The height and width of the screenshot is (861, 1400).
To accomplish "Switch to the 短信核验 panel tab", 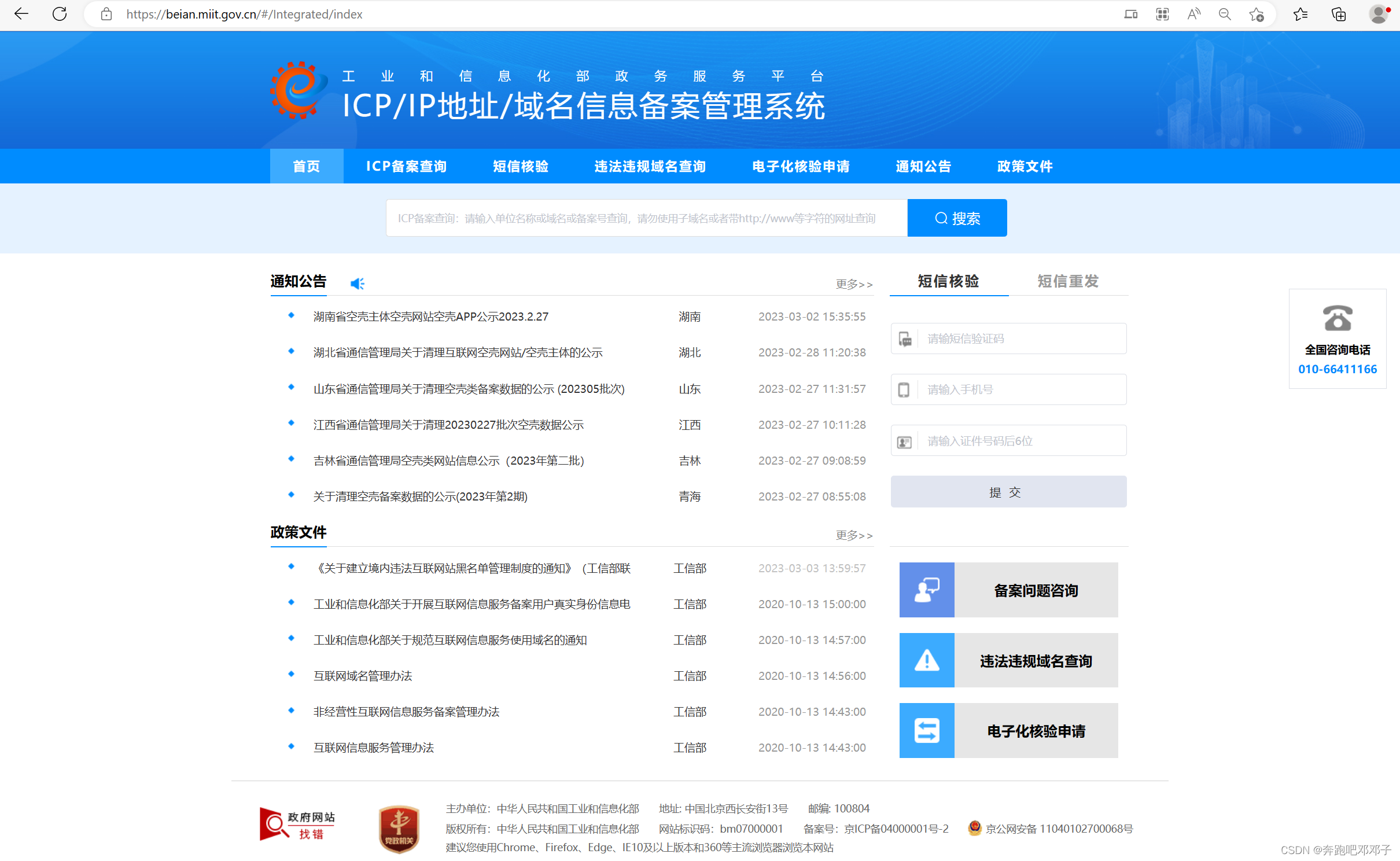I will (949, 281).
